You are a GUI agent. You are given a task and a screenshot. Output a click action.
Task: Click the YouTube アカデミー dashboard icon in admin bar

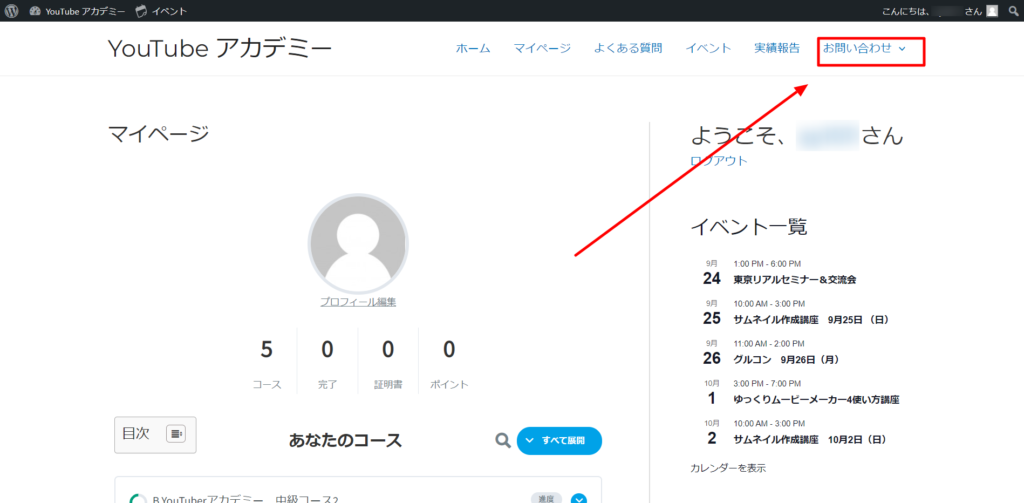click(35, 10)
